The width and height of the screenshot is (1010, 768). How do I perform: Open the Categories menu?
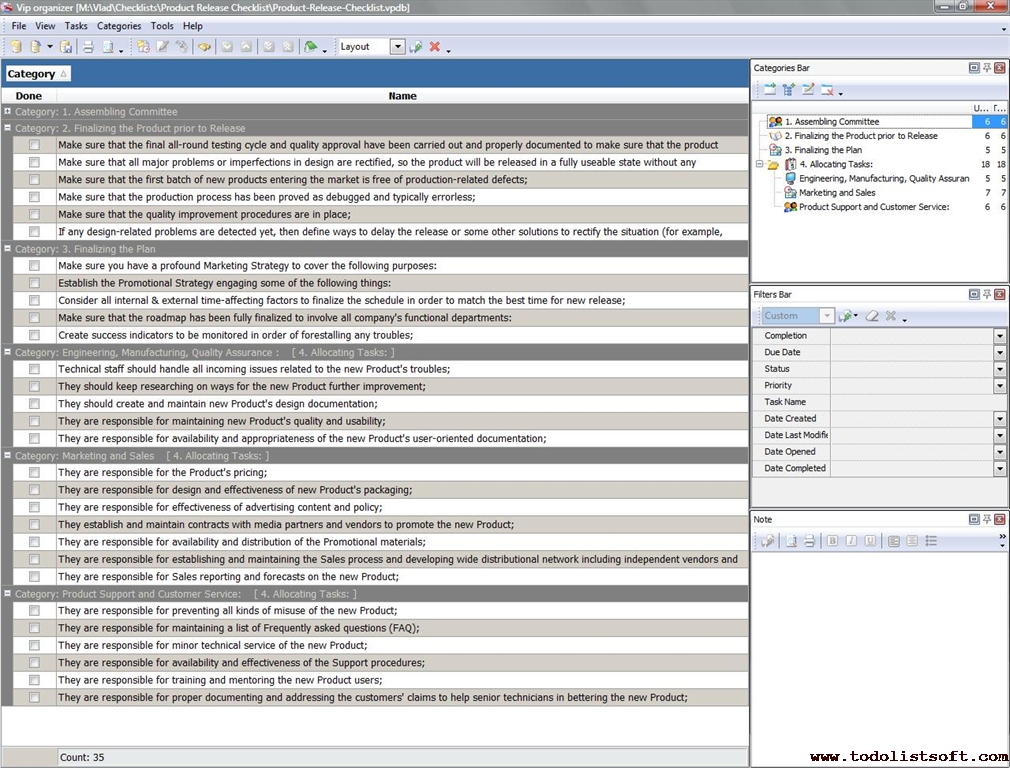(118, 26)
